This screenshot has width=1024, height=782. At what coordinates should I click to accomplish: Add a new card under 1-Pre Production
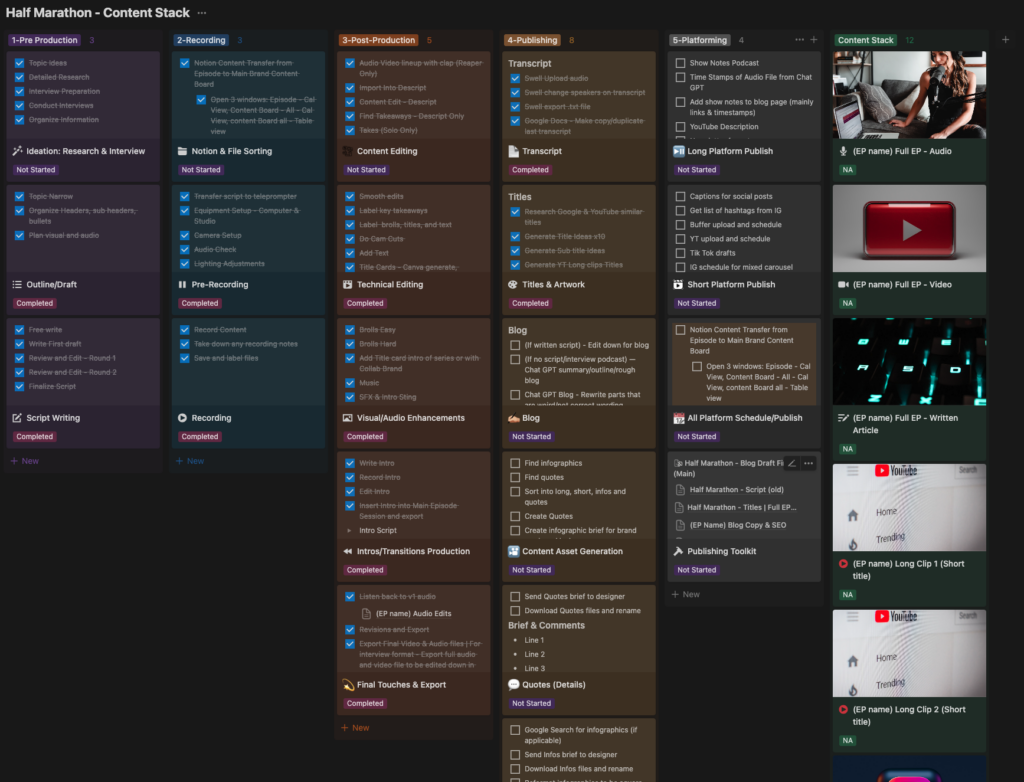tap(25, 461)
